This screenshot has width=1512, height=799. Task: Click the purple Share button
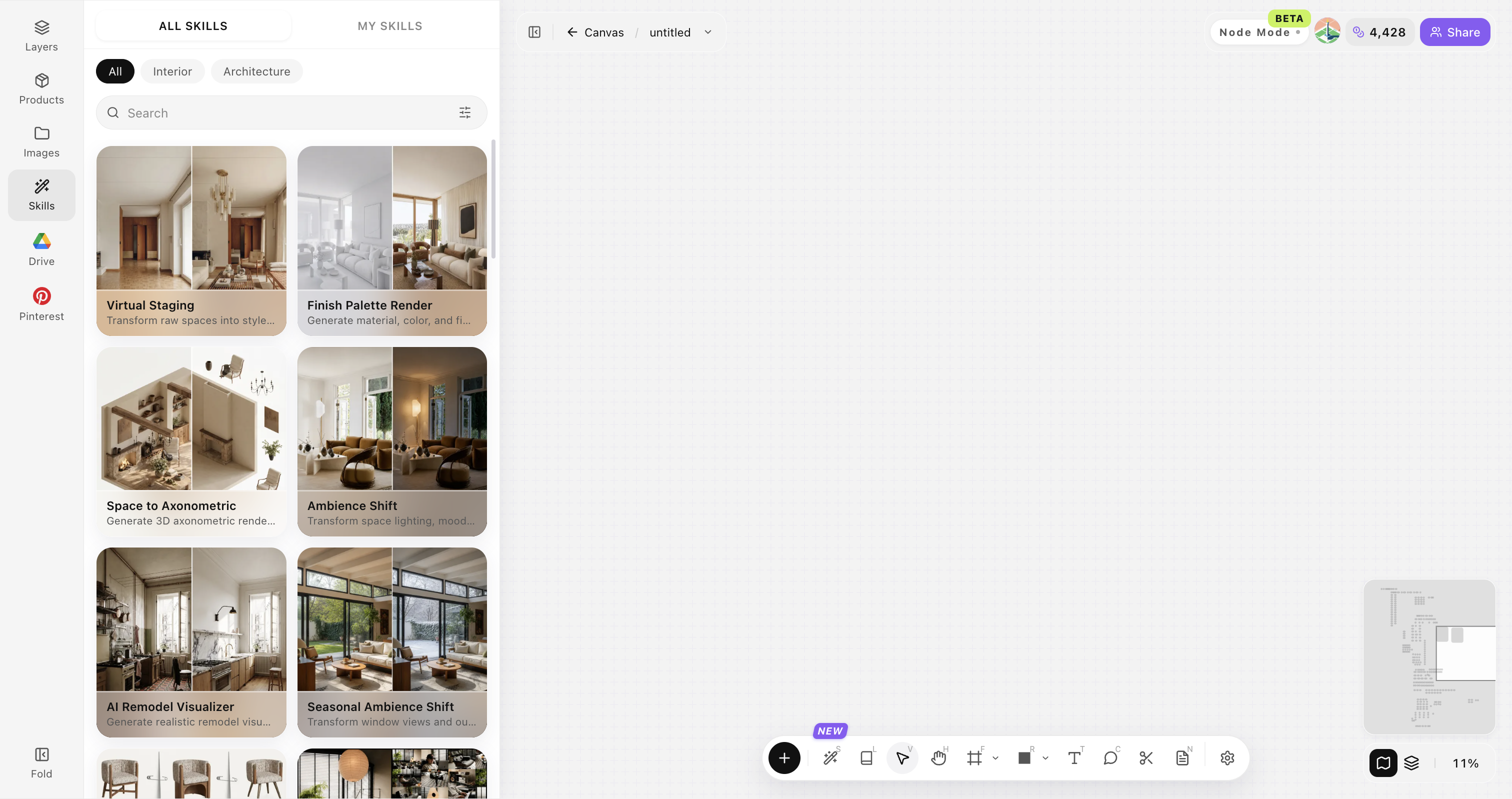pos(1455,32)
